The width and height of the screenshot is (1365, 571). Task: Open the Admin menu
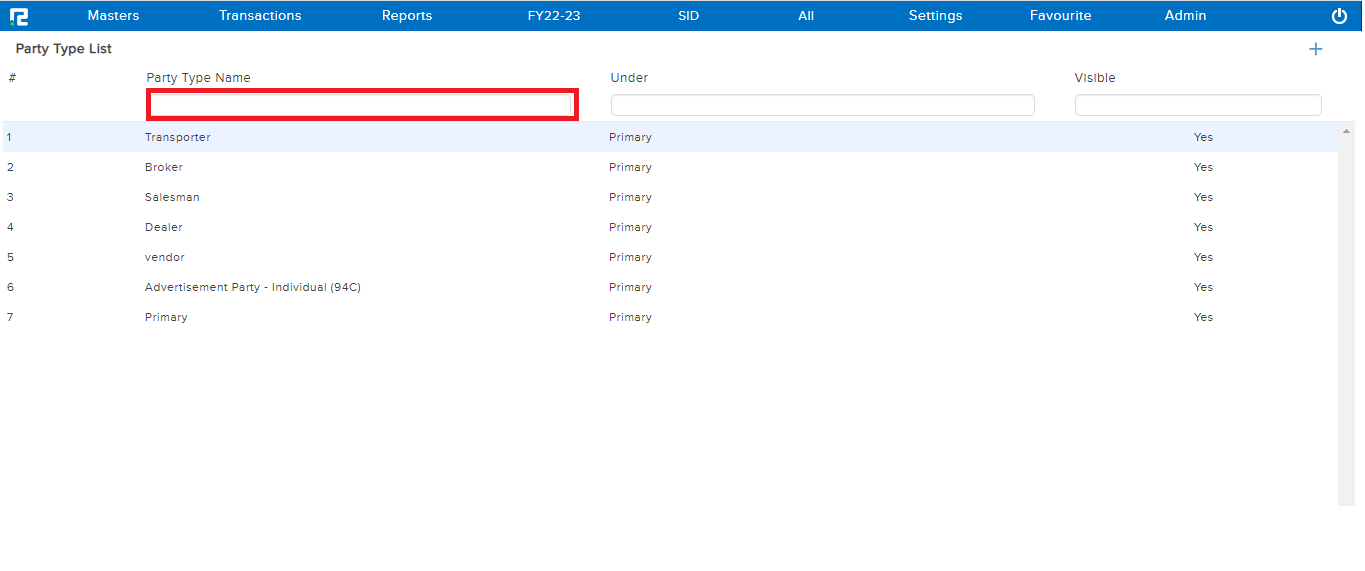(x=1185, y=16)
